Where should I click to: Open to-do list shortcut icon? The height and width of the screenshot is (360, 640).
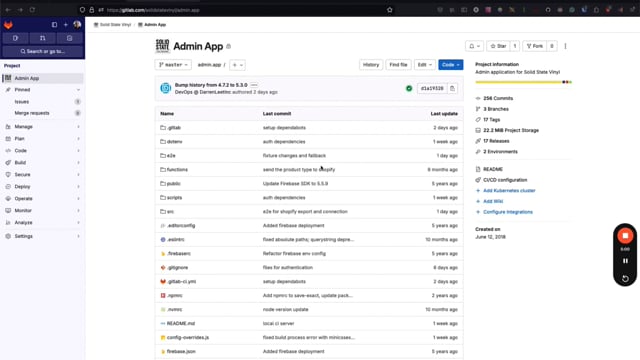tap(69, 38)
